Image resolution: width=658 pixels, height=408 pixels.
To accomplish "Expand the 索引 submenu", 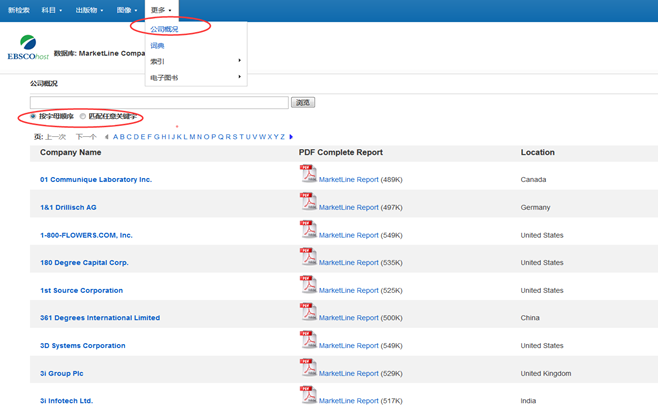I will pos(196,61).
